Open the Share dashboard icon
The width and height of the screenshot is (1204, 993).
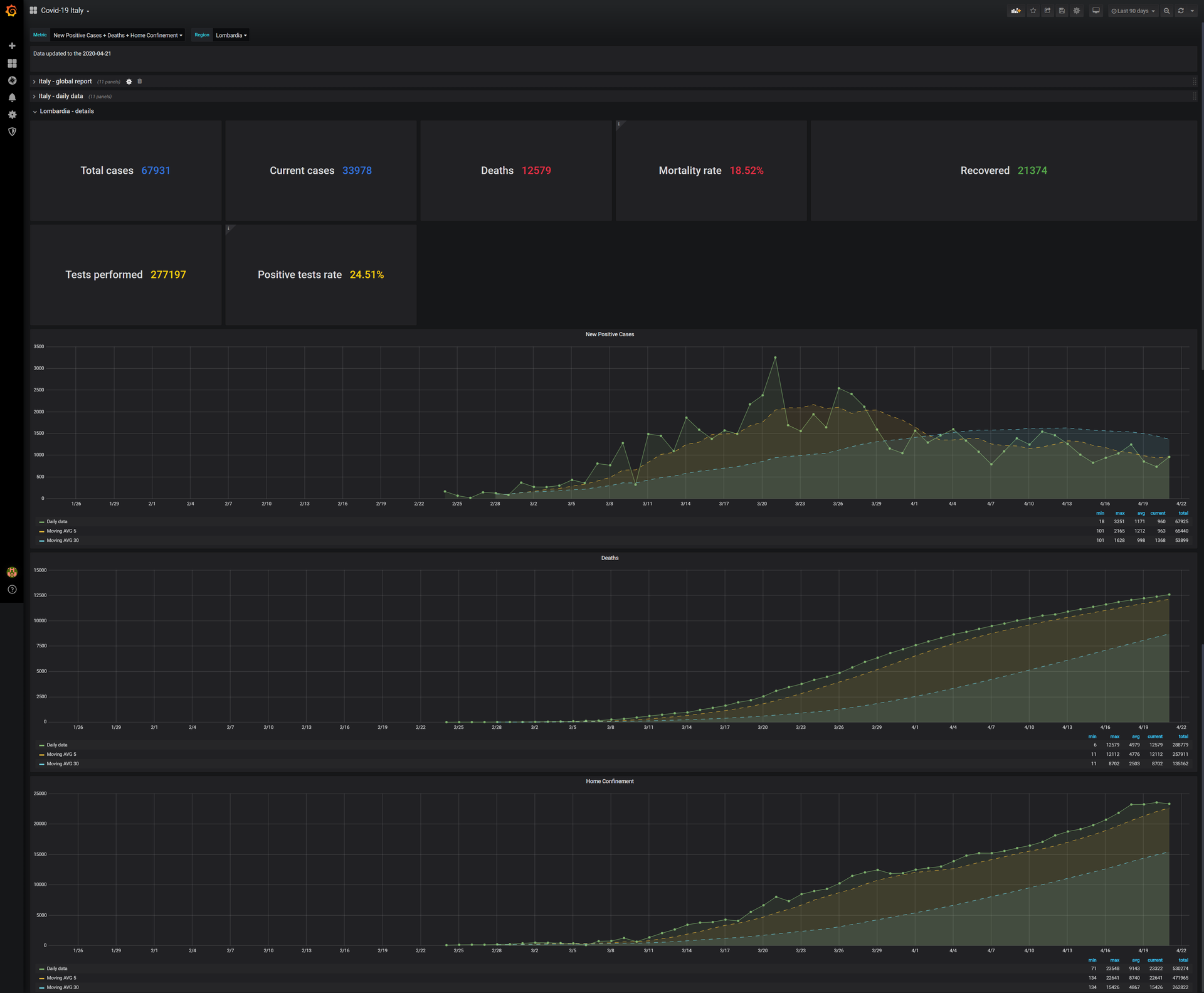(1047, 11)
